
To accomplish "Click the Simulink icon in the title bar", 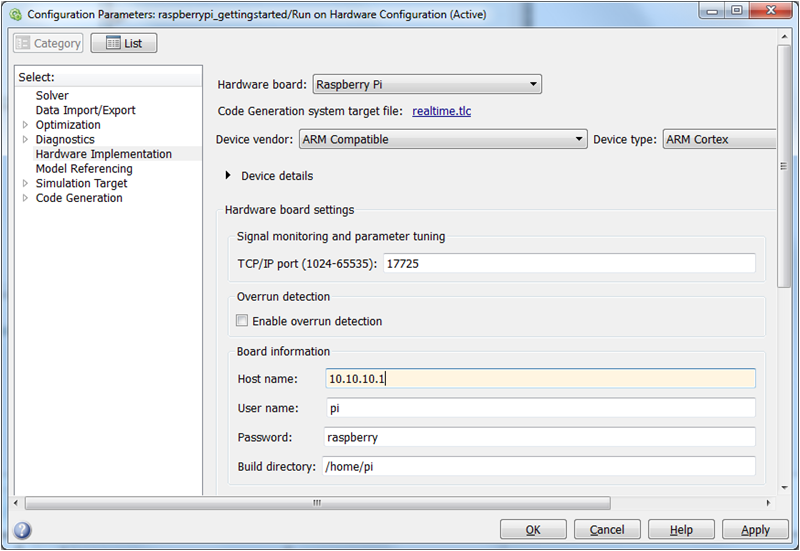I will tap(16, 14).
